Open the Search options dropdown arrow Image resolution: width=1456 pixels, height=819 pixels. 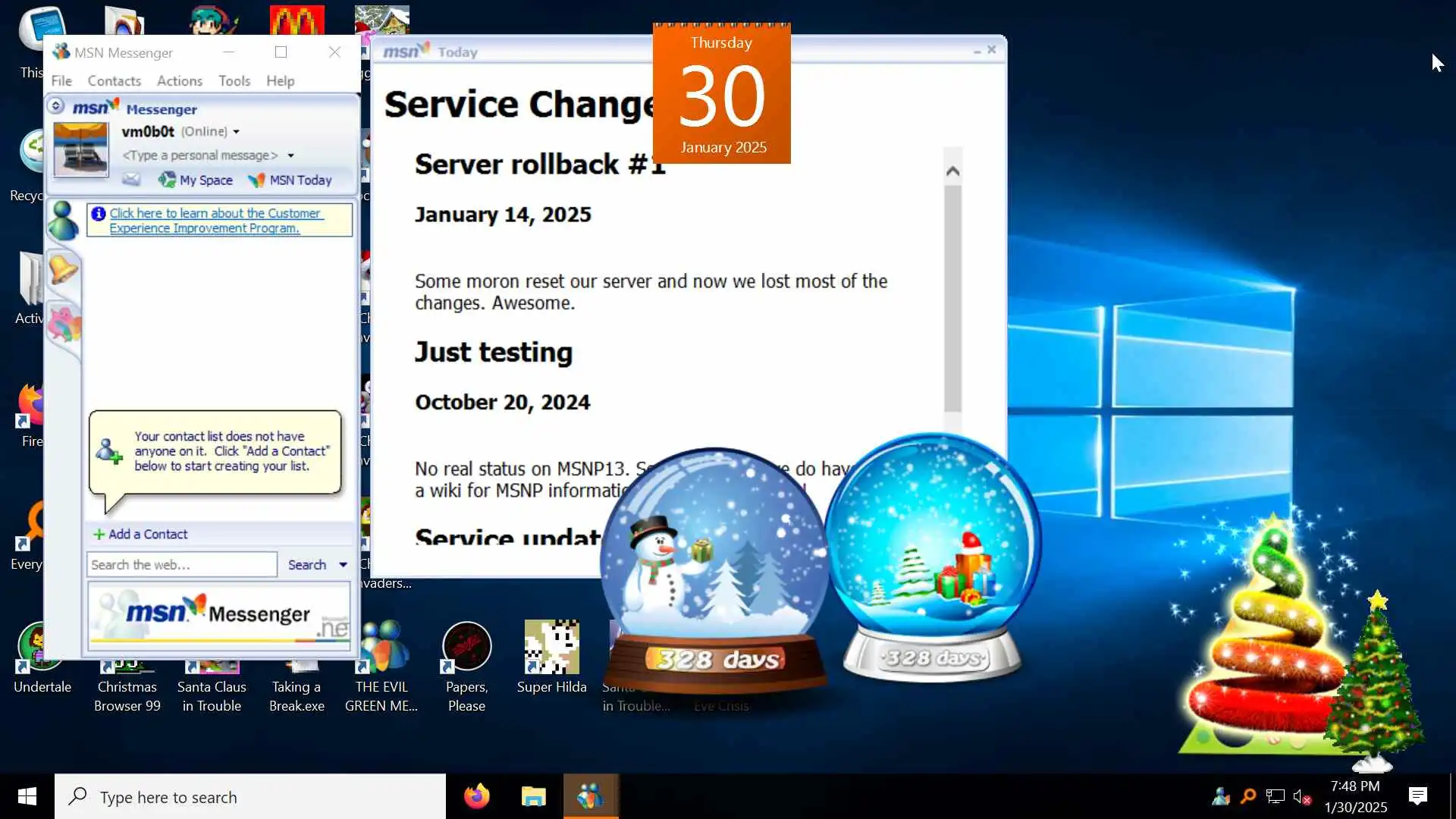(x=343, y=565)
